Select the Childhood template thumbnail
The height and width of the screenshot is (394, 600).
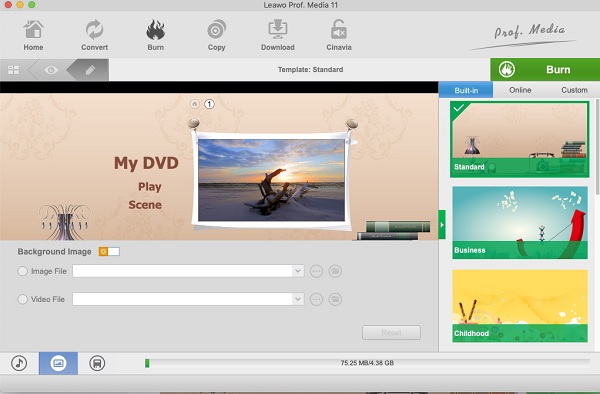[520, 306]
